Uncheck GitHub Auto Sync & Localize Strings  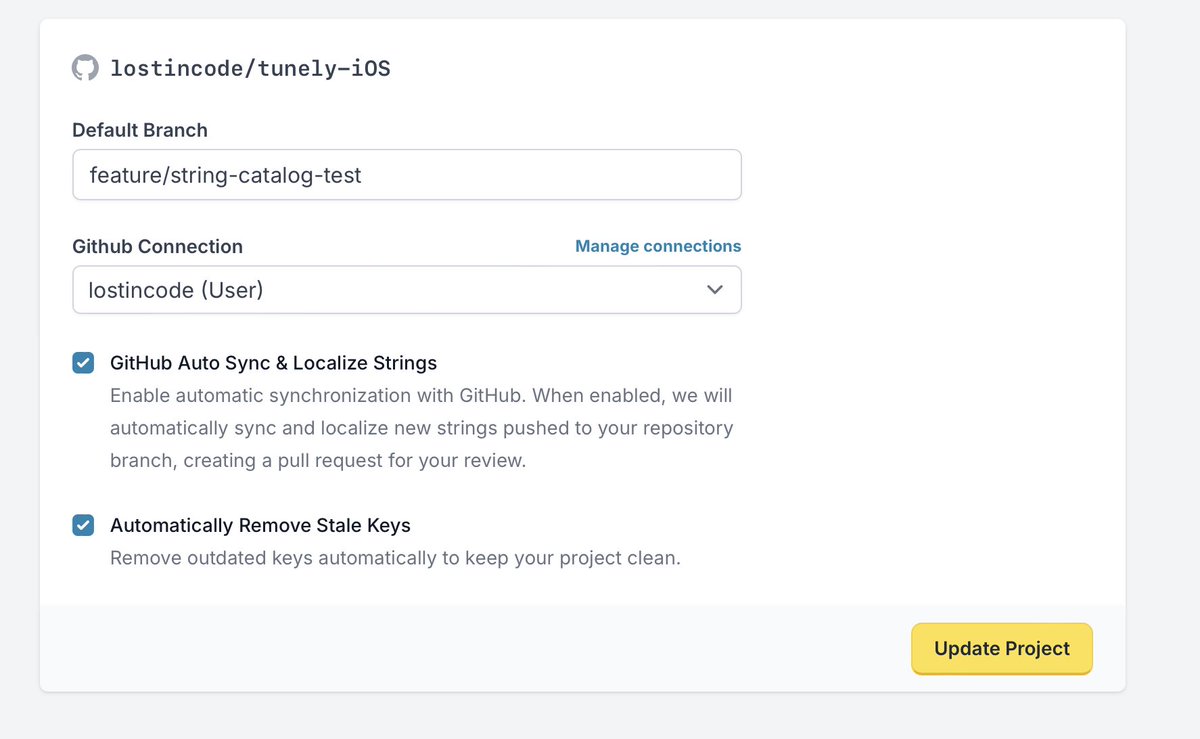[x=83, y=363]
